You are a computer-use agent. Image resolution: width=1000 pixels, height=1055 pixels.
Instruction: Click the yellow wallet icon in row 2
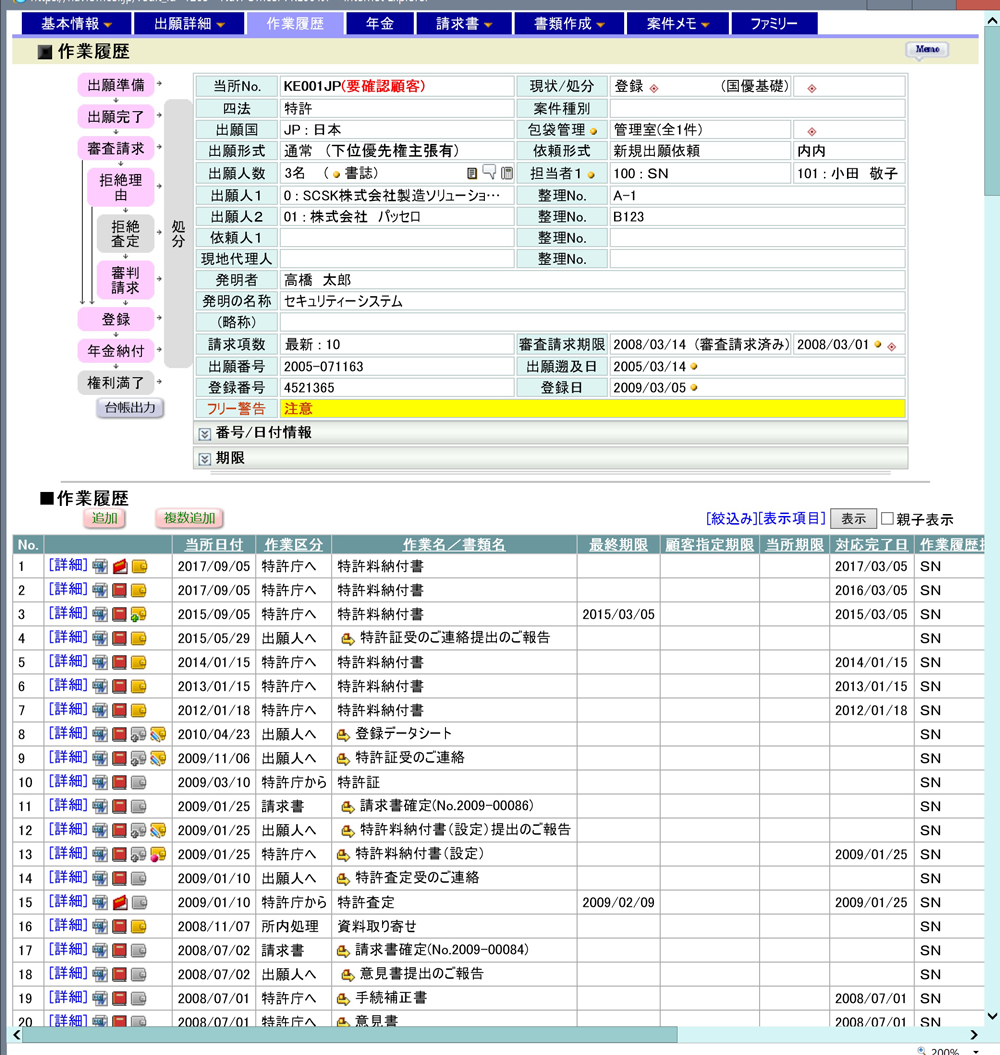pyautogui.click(x=139, y=591)
